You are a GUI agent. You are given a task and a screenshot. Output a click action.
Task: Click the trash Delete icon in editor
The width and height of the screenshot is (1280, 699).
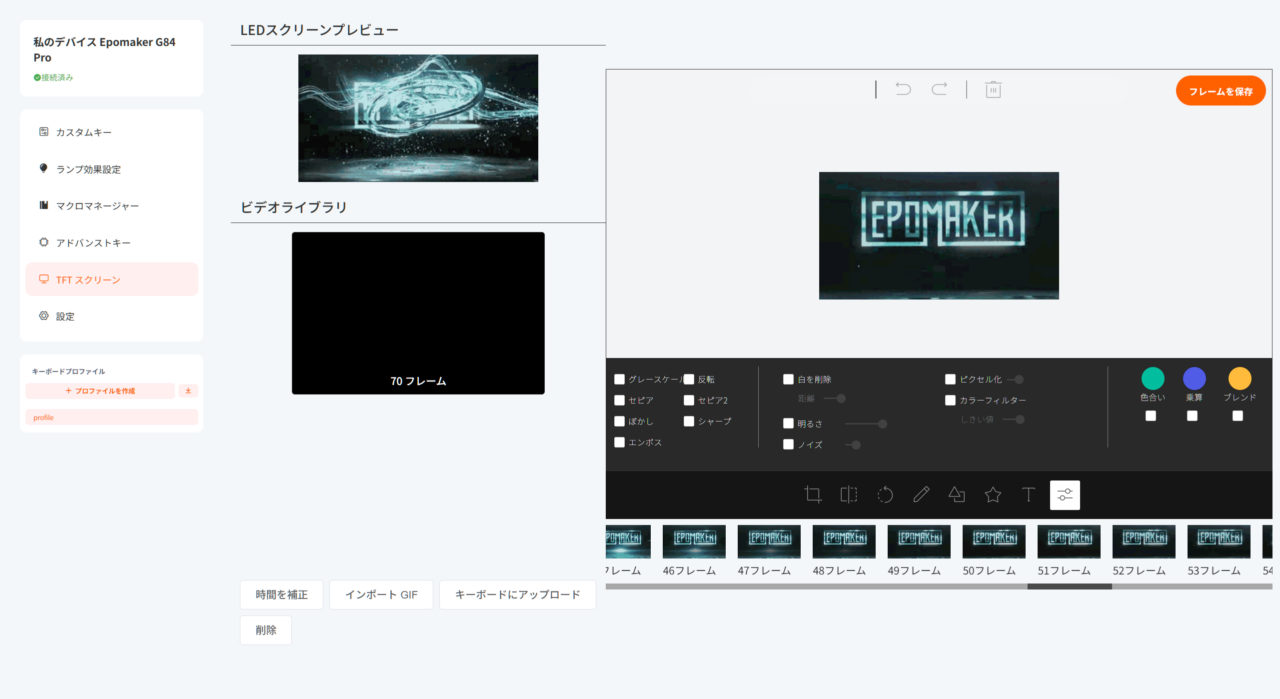(993, 90)
